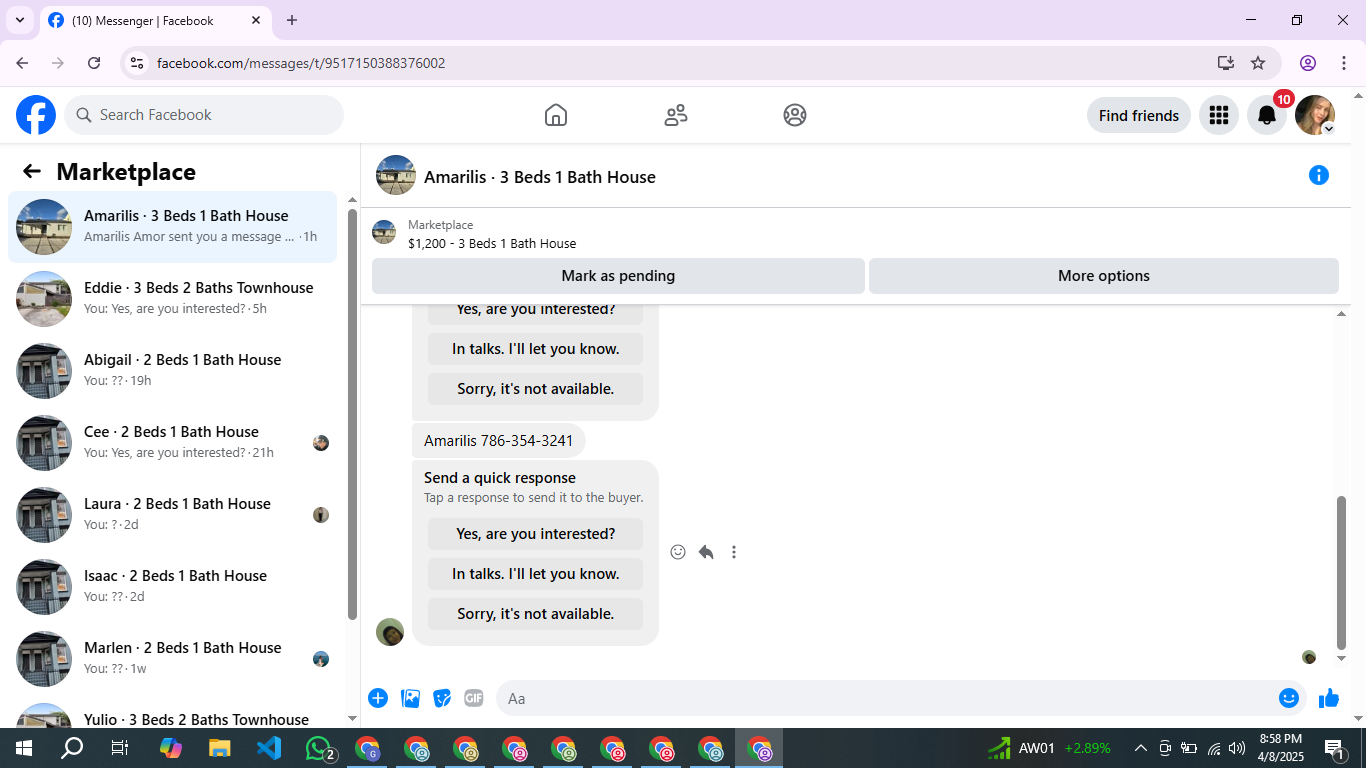
Task: Click Mark as pending button
Action: coord(618,276)
